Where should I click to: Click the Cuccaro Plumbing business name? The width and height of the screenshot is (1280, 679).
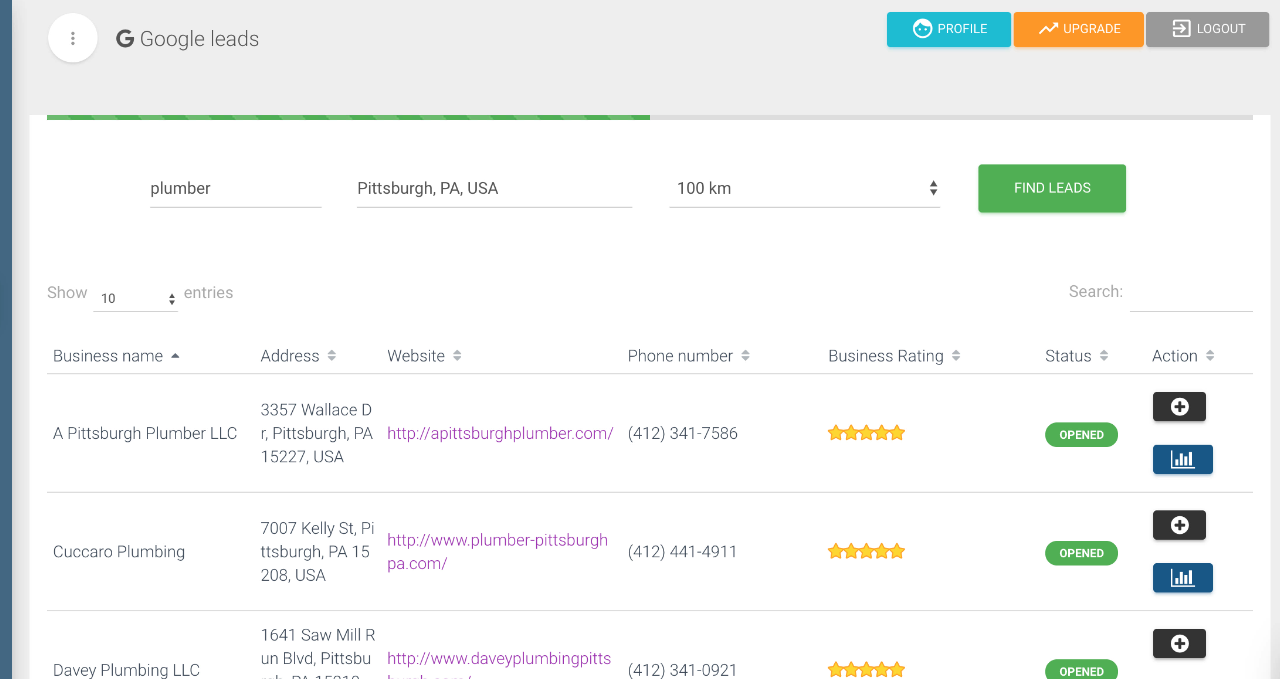[119, 552]
